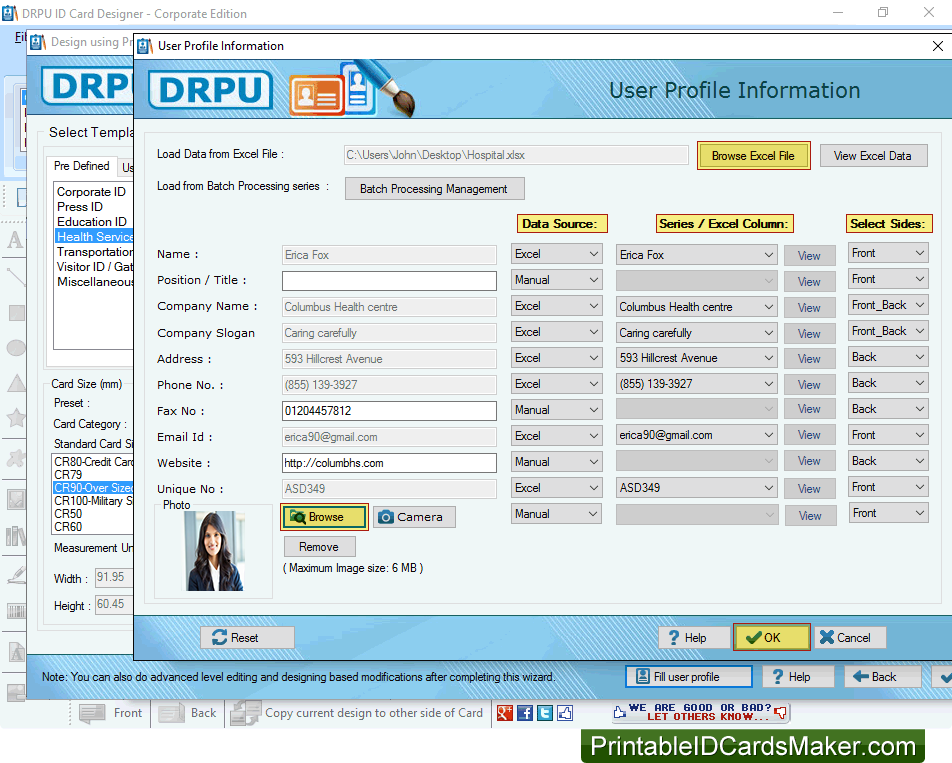Viewport: 952px width, 763px height.
Task: Click the Camera button to capture photo
Action: coord(414,517)
